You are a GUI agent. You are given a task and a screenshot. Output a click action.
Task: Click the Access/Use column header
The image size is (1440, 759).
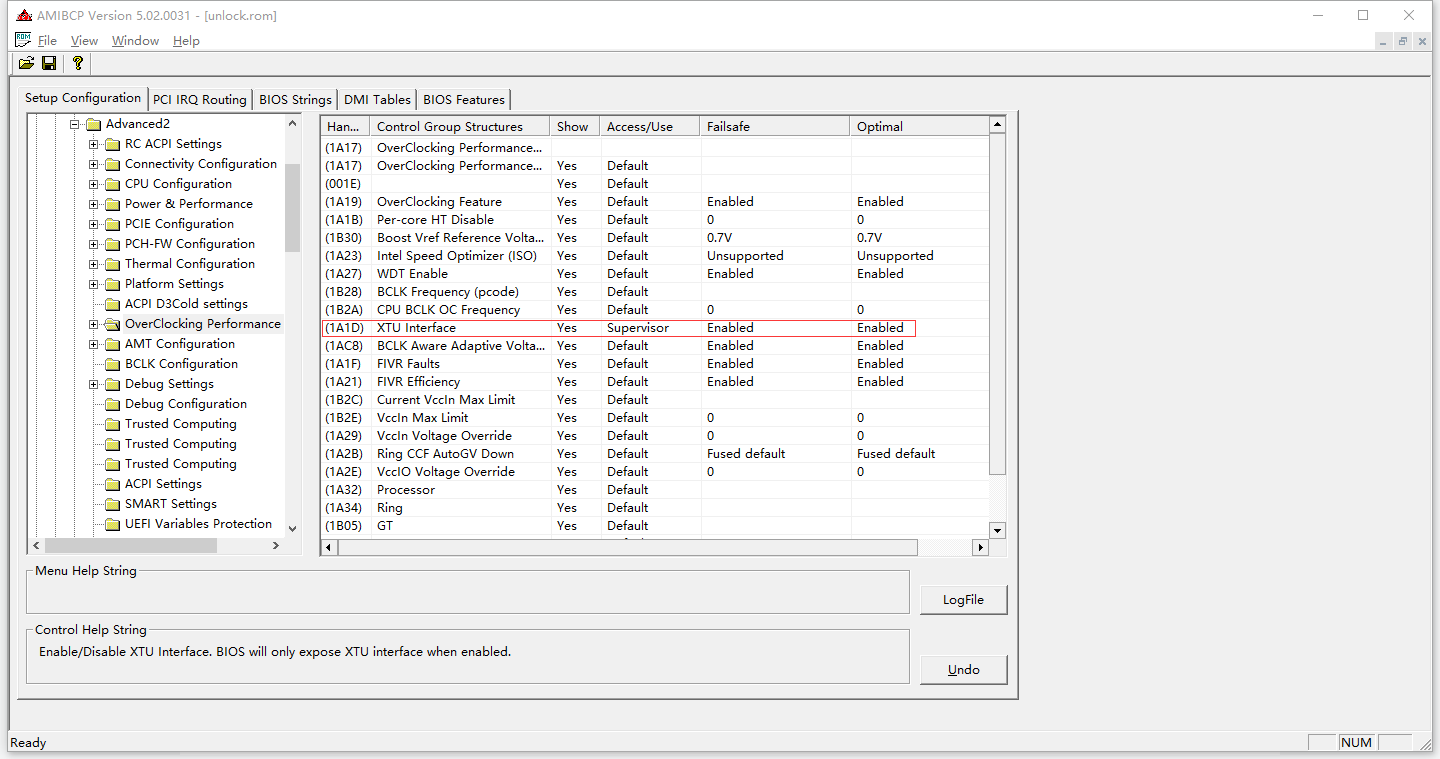click(x=650, y=126)
